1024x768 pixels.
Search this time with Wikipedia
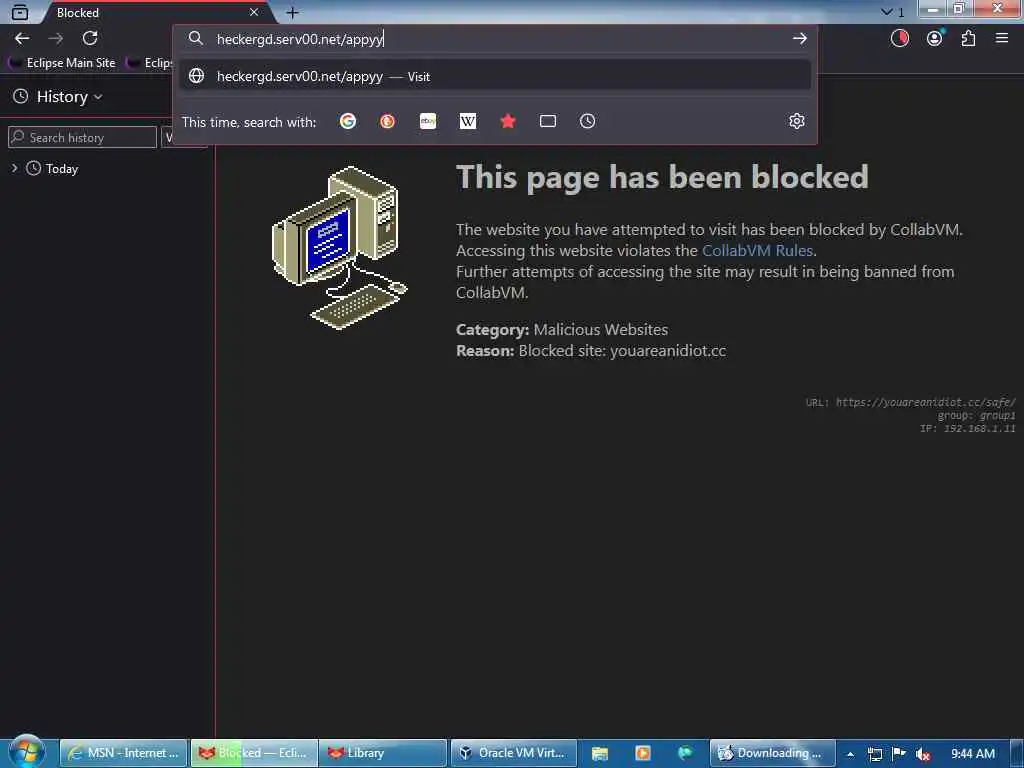coord(468,121)
